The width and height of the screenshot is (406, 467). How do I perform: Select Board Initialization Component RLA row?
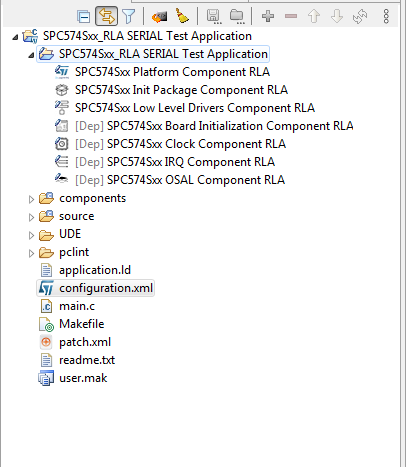204,126
